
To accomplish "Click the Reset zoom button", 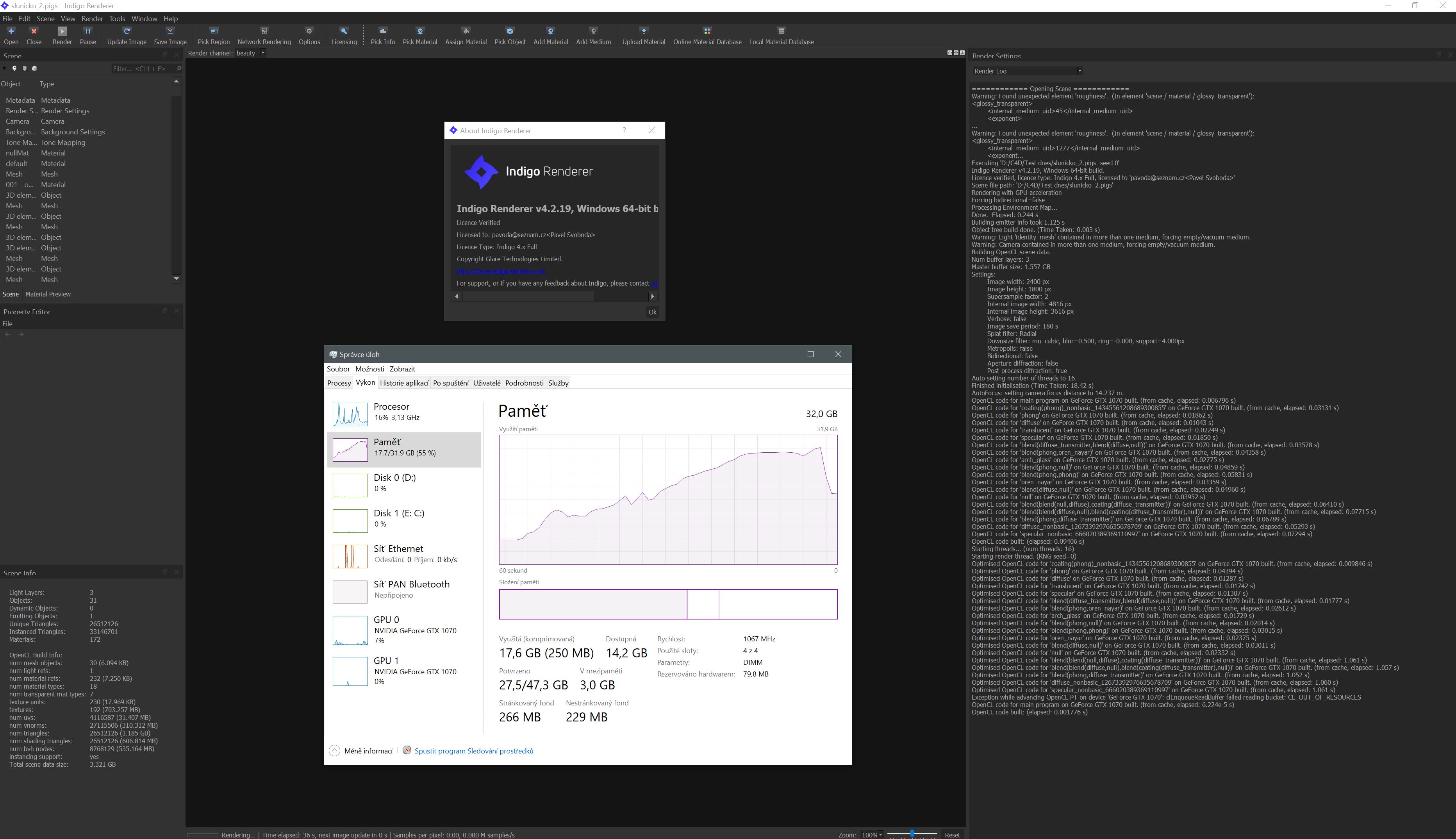I will [x=952, y=834].
